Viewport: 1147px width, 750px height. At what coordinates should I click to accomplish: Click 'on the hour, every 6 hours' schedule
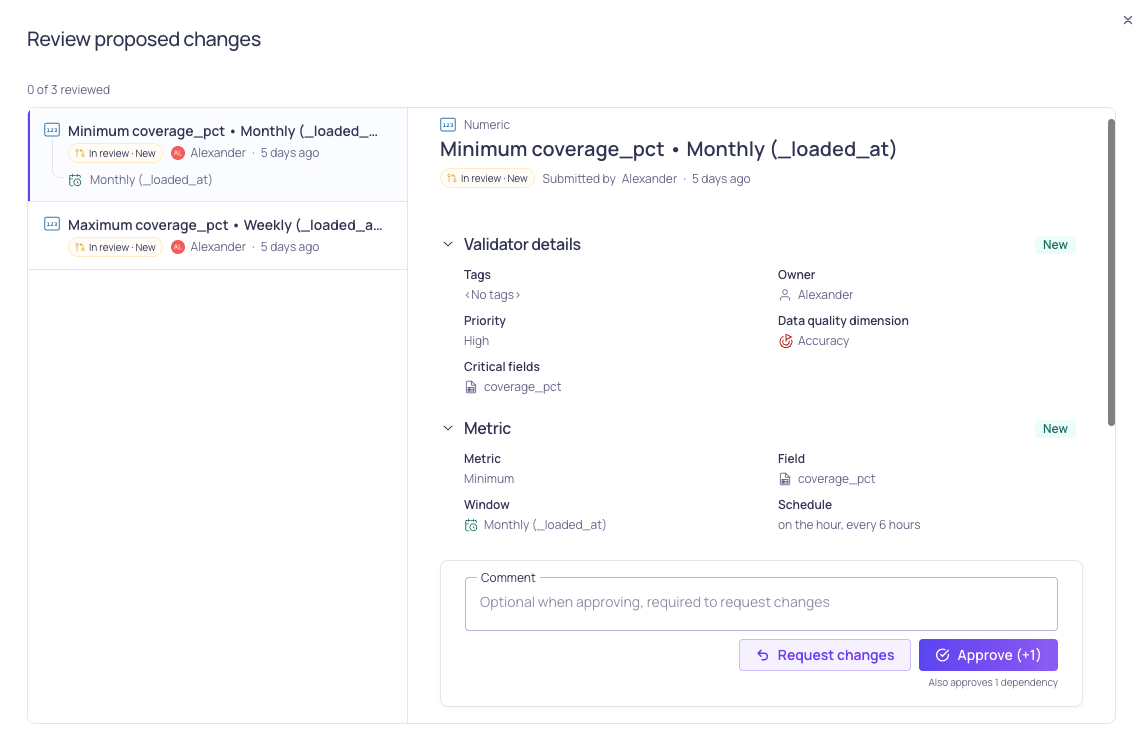click(849, 525)
